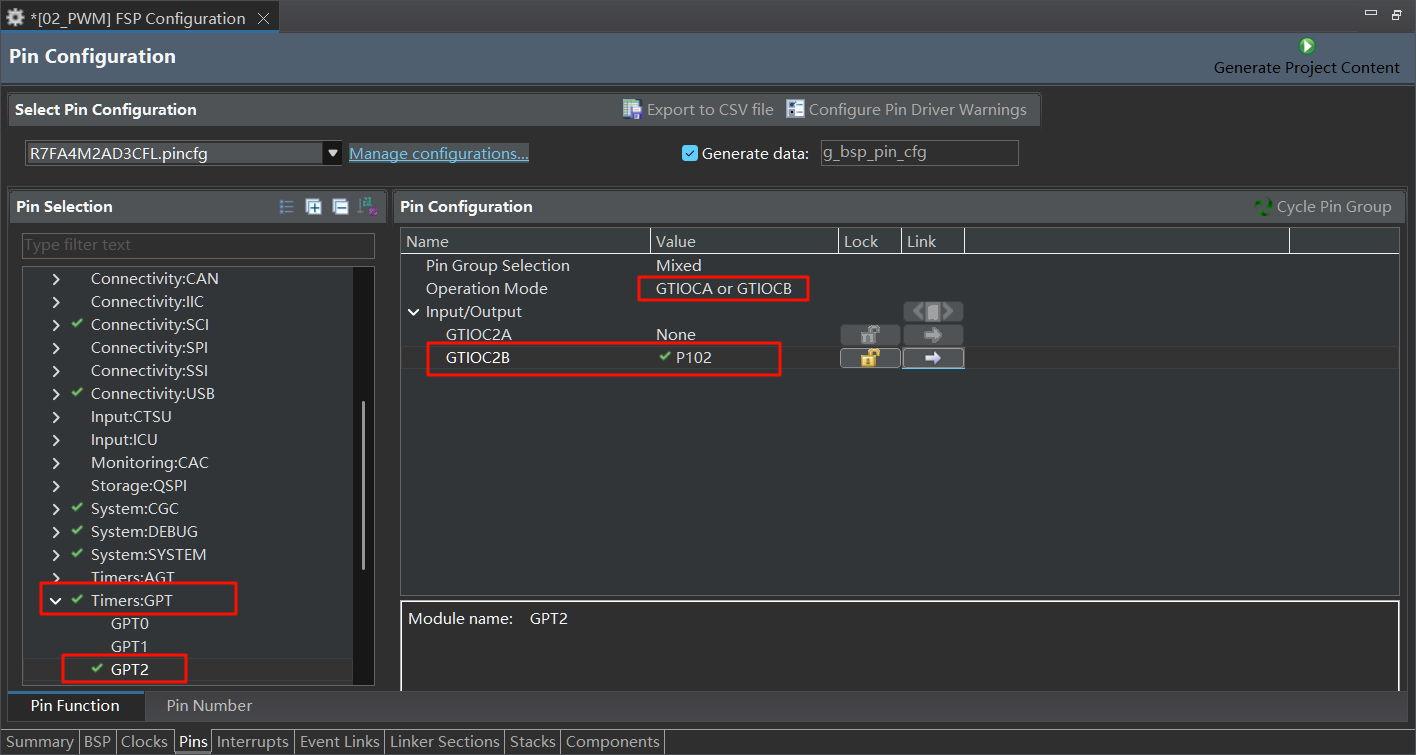
Task: Open Configure Pin Driver Warnings
Action: [x=906, y=110]
